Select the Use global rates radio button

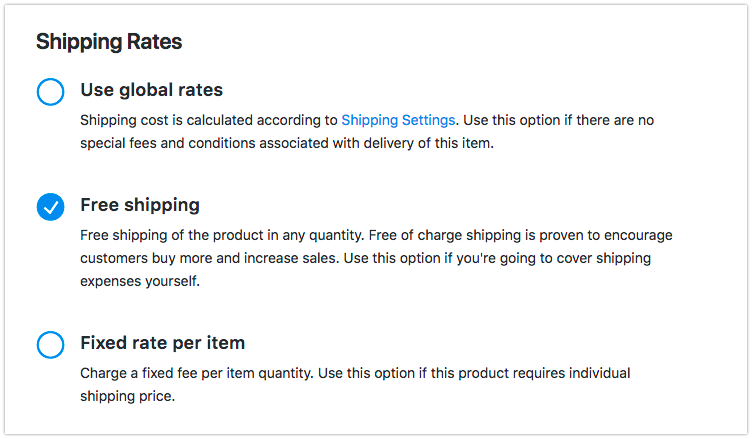(x=50, y=92)
